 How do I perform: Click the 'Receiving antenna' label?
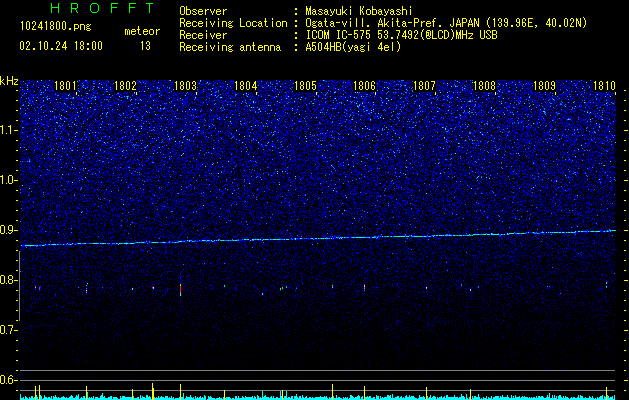point(230,47)
